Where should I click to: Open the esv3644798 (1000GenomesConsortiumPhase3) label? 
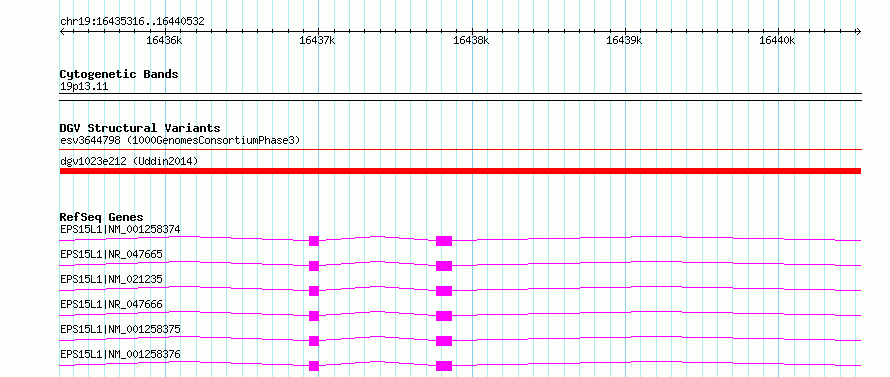pyautogui.click(x=180, y=140)
